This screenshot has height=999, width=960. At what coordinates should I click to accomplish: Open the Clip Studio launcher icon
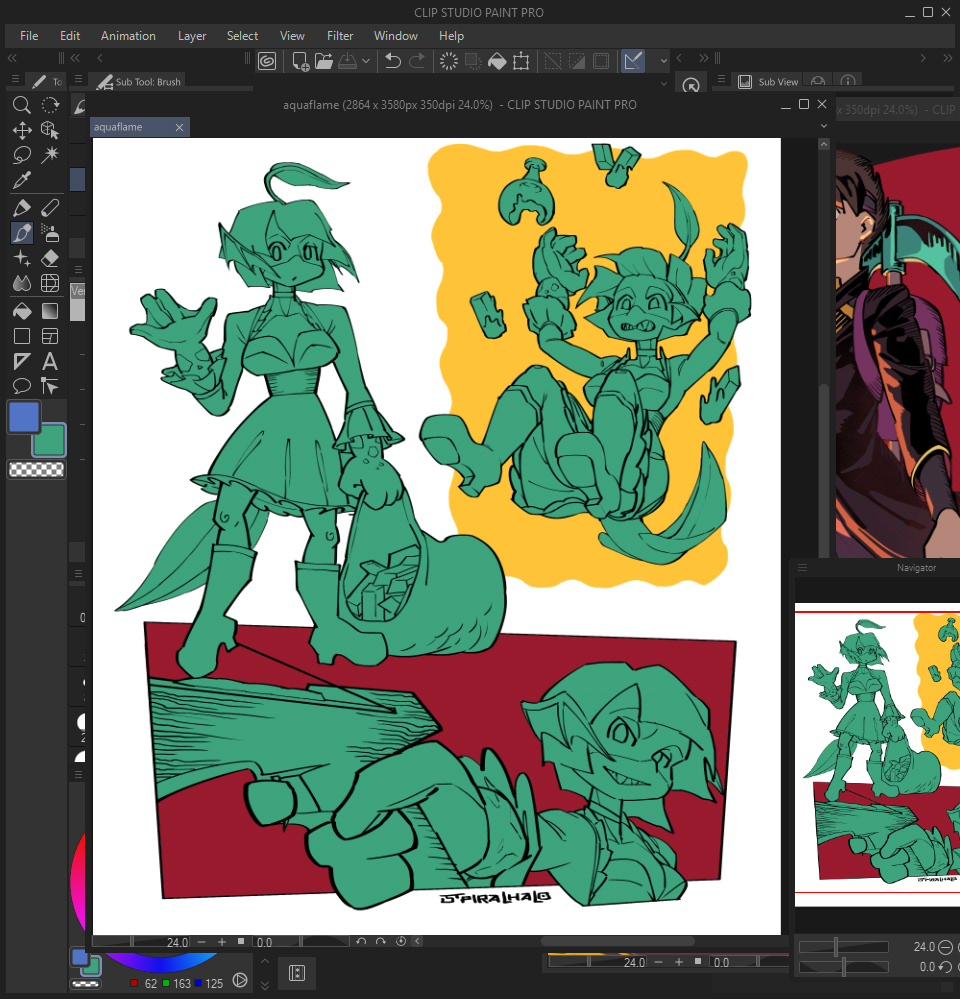267,61
